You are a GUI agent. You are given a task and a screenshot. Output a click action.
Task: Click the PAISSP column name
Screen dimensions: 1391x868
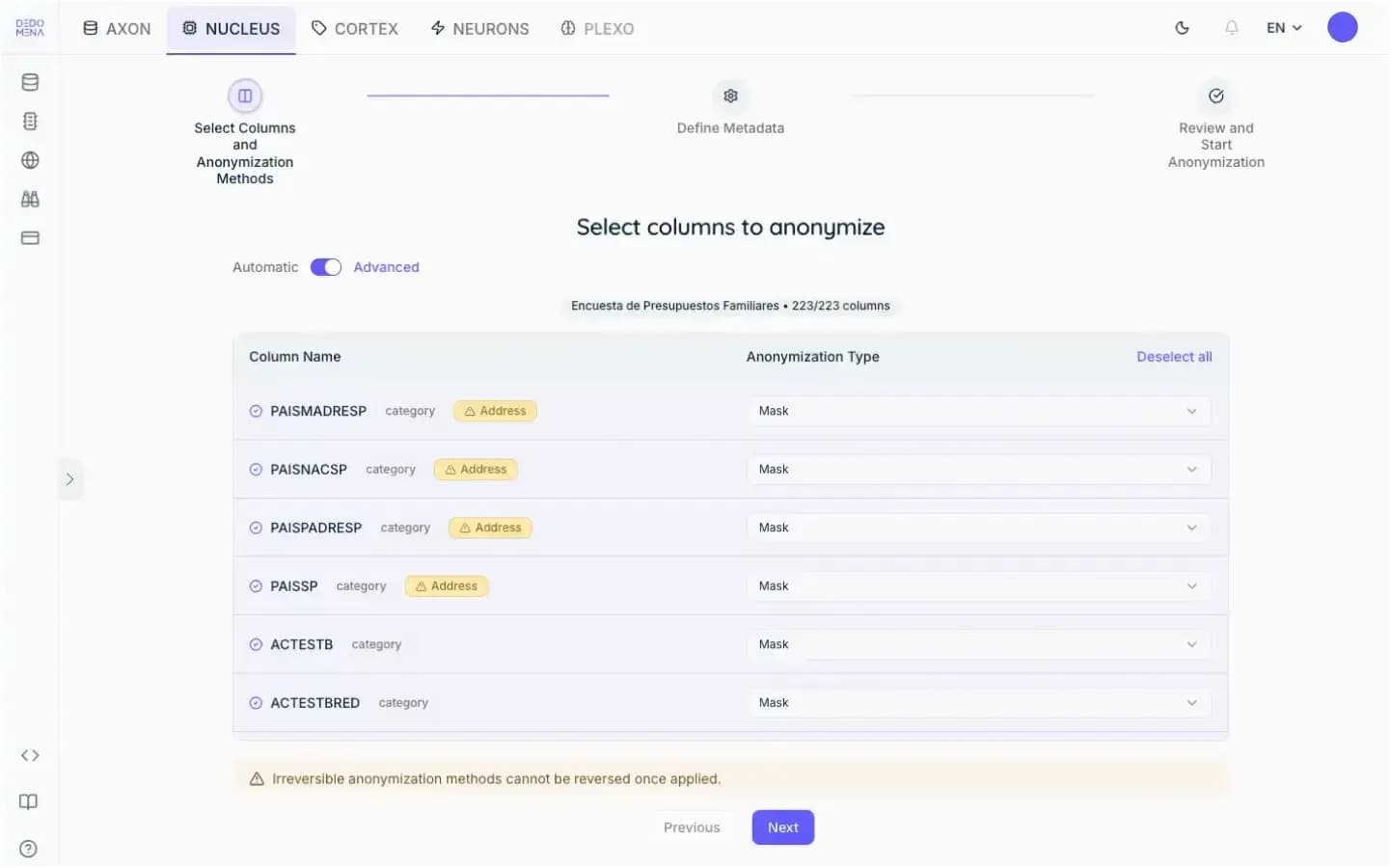tap(294, 586)
